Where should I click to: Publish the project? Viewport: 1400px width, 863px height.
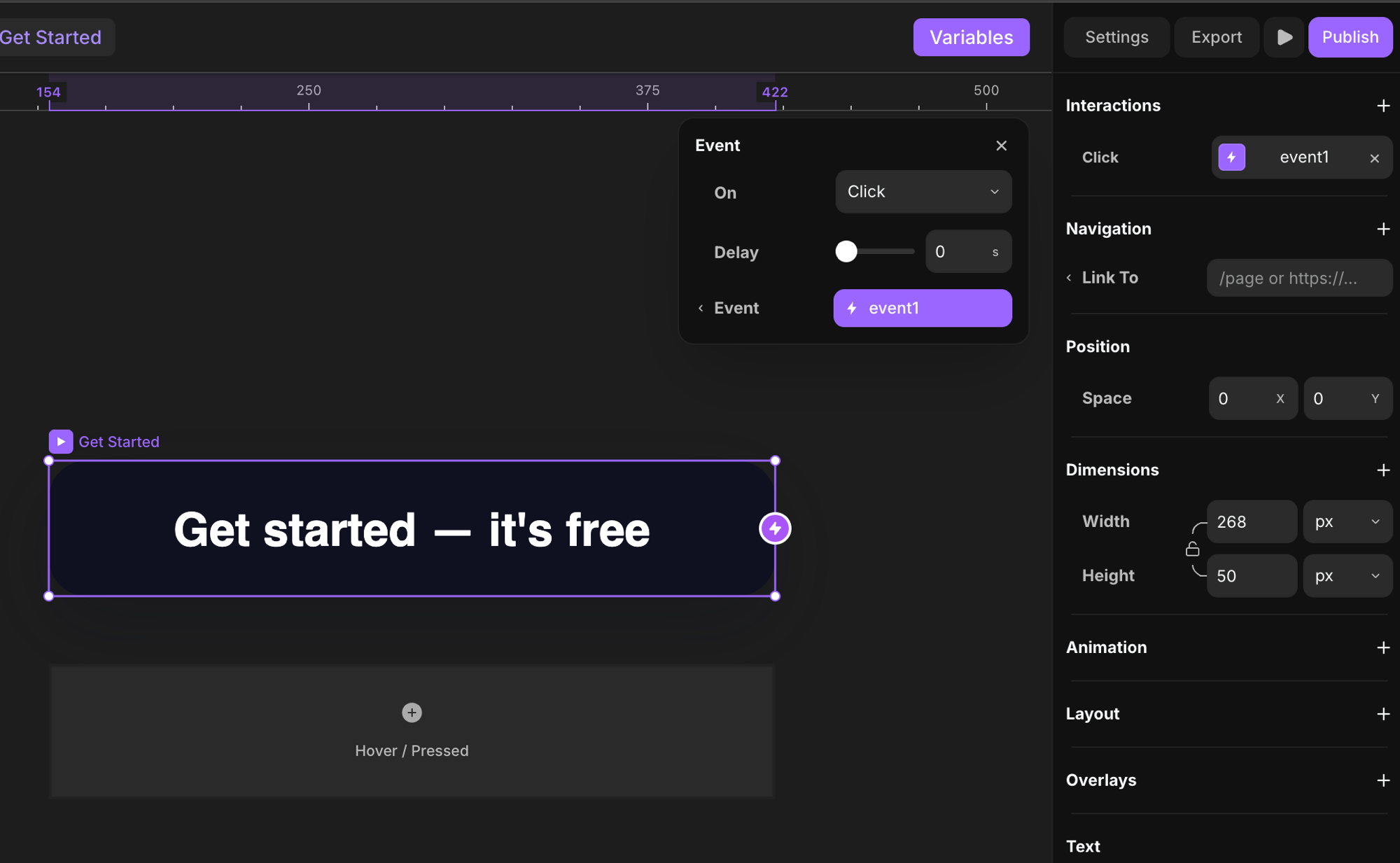coord(1350,37)
